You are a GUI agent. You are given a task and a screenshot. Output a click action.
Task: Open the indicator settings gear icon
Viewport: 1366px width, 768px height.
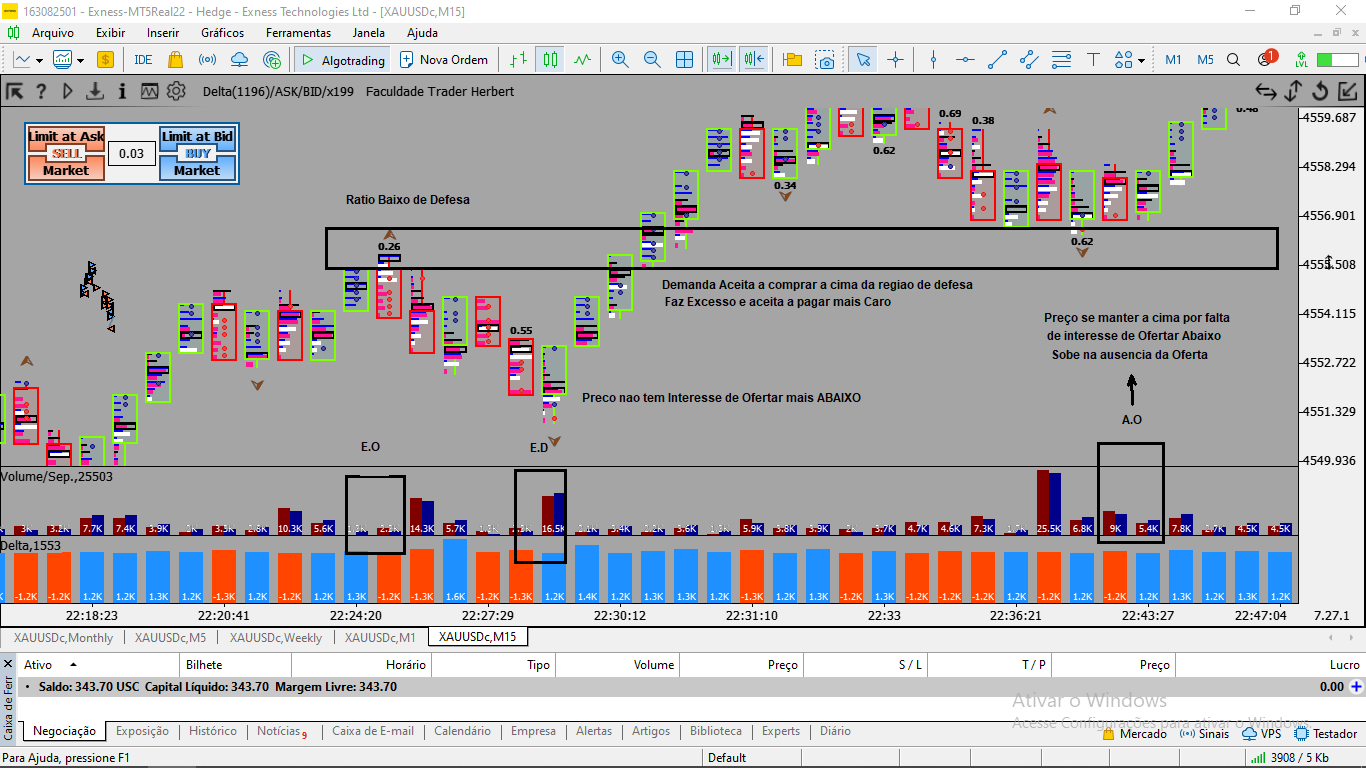click(x=176, y=91)
